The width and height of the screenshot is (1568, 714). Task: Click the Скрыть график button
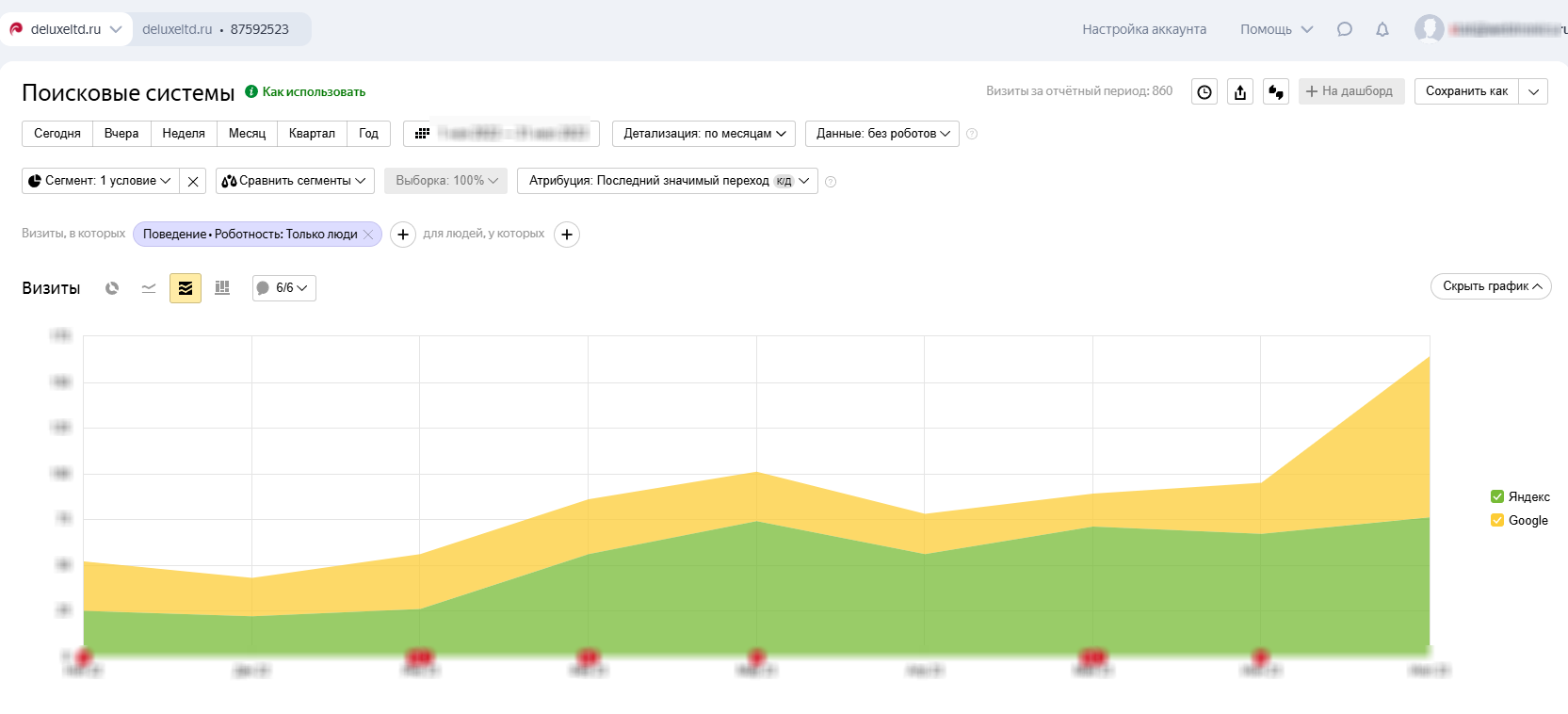pos(1490,286)
